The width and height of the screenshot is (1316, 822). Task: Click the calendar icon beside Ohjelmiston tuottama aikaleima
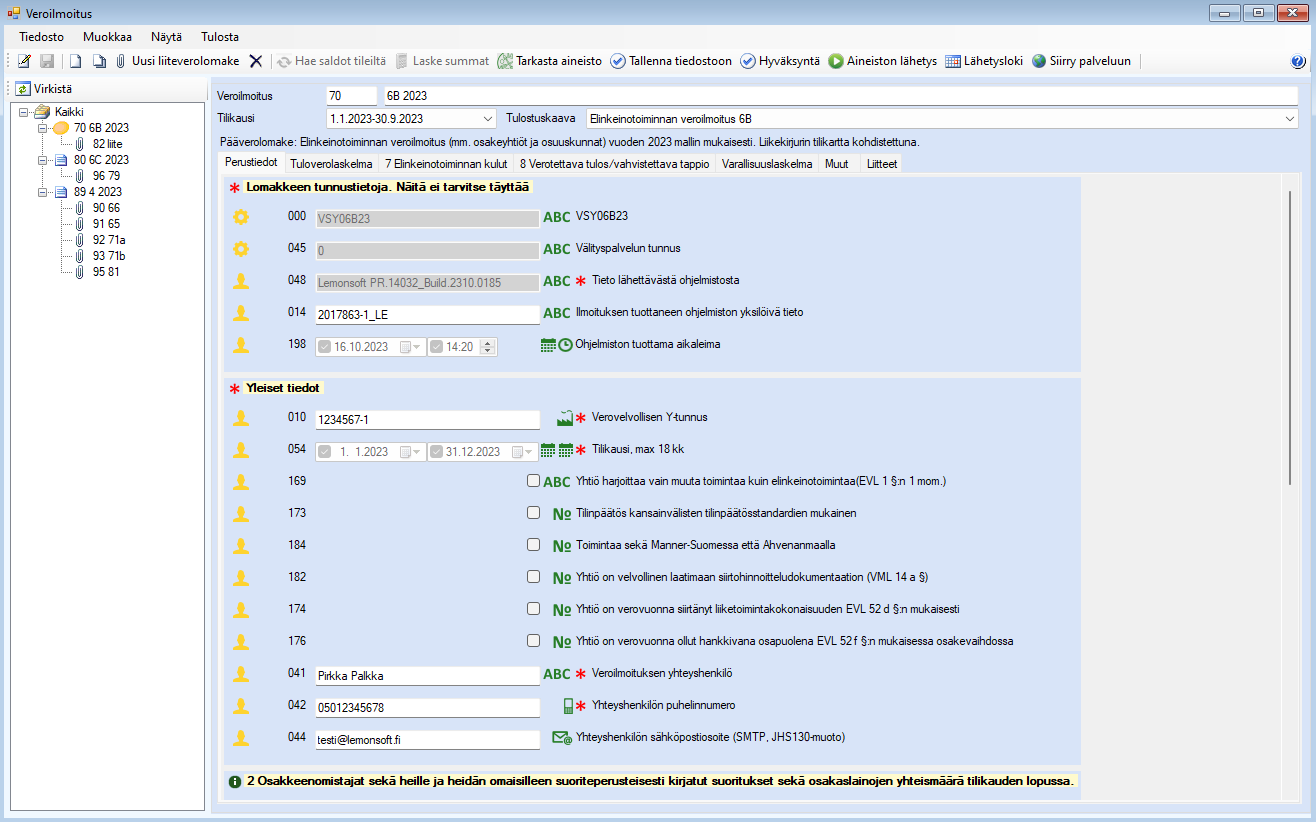click(x=548, y=345)
